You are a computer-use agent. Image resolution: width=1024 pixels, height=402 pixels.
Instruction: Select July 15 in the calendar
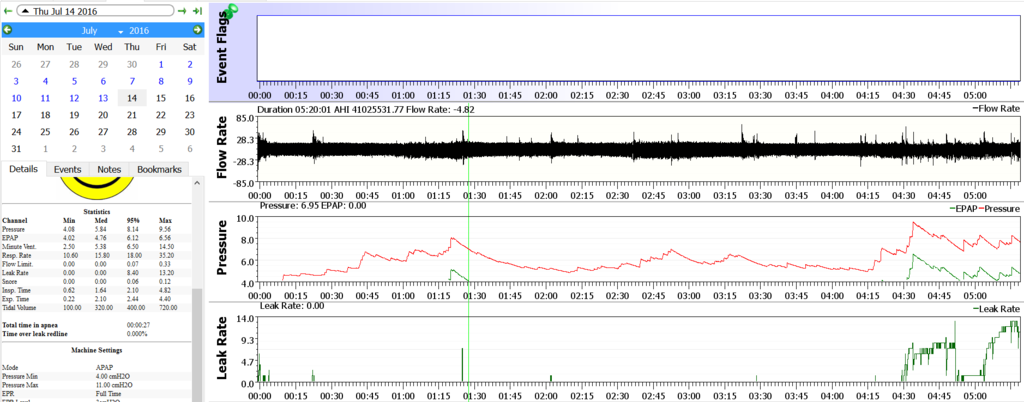(160, 98)
